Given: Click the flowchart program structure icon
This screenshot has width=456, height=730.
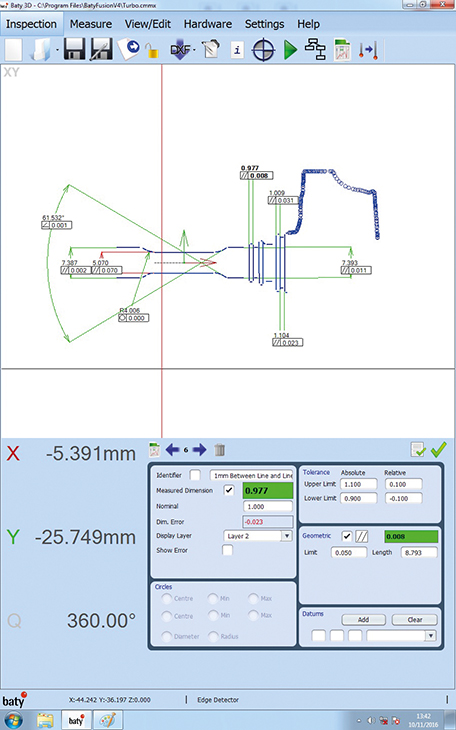Looking at the screenshot, I should pyautogui.click(x=315, y=49).
